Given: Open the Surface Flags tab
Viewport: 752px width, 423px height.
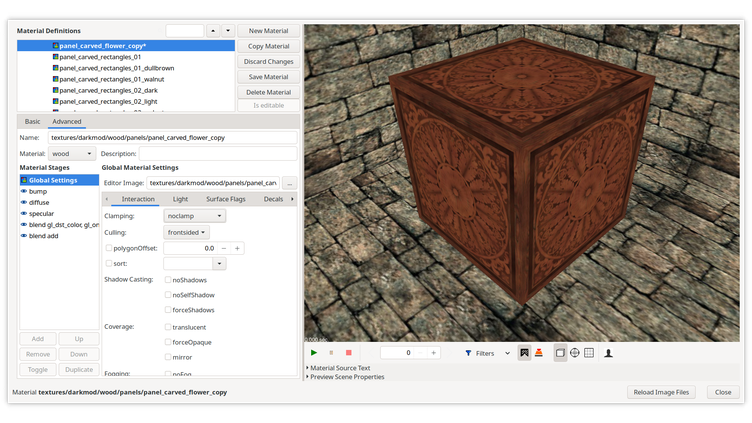Looking at the screenshot, I should [x=225, y=199].
